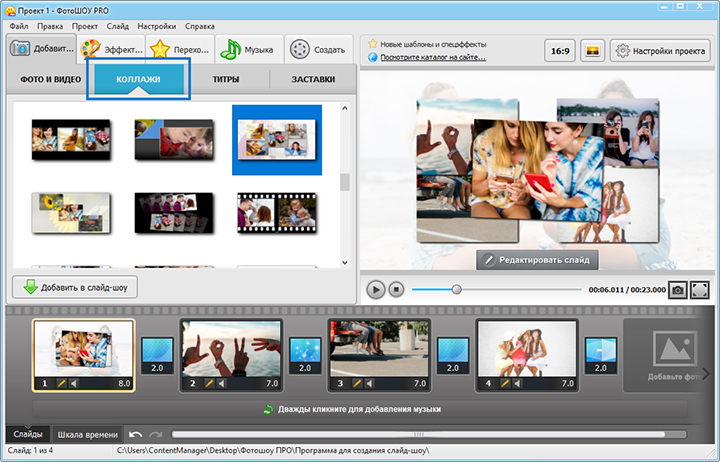Click the undo arrow in the timeline bar

136,434
